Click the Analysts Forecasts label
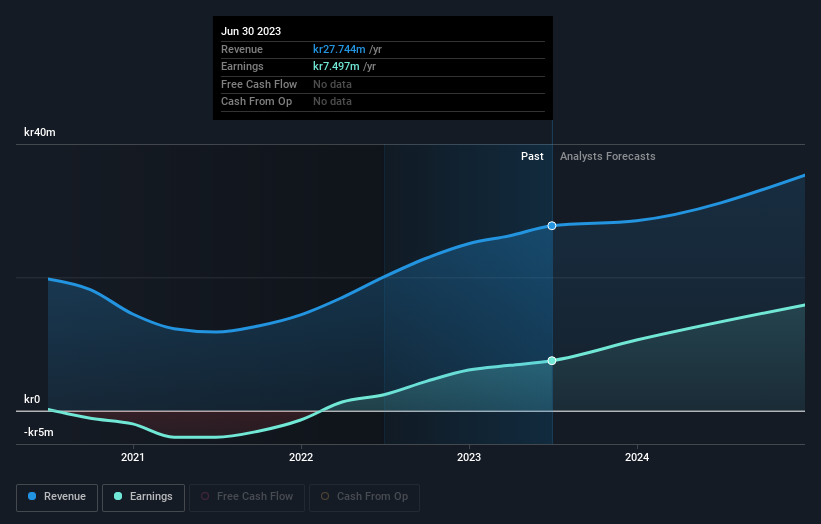The width and height of the screenshot is (821, 524). (x=607, y=157)
